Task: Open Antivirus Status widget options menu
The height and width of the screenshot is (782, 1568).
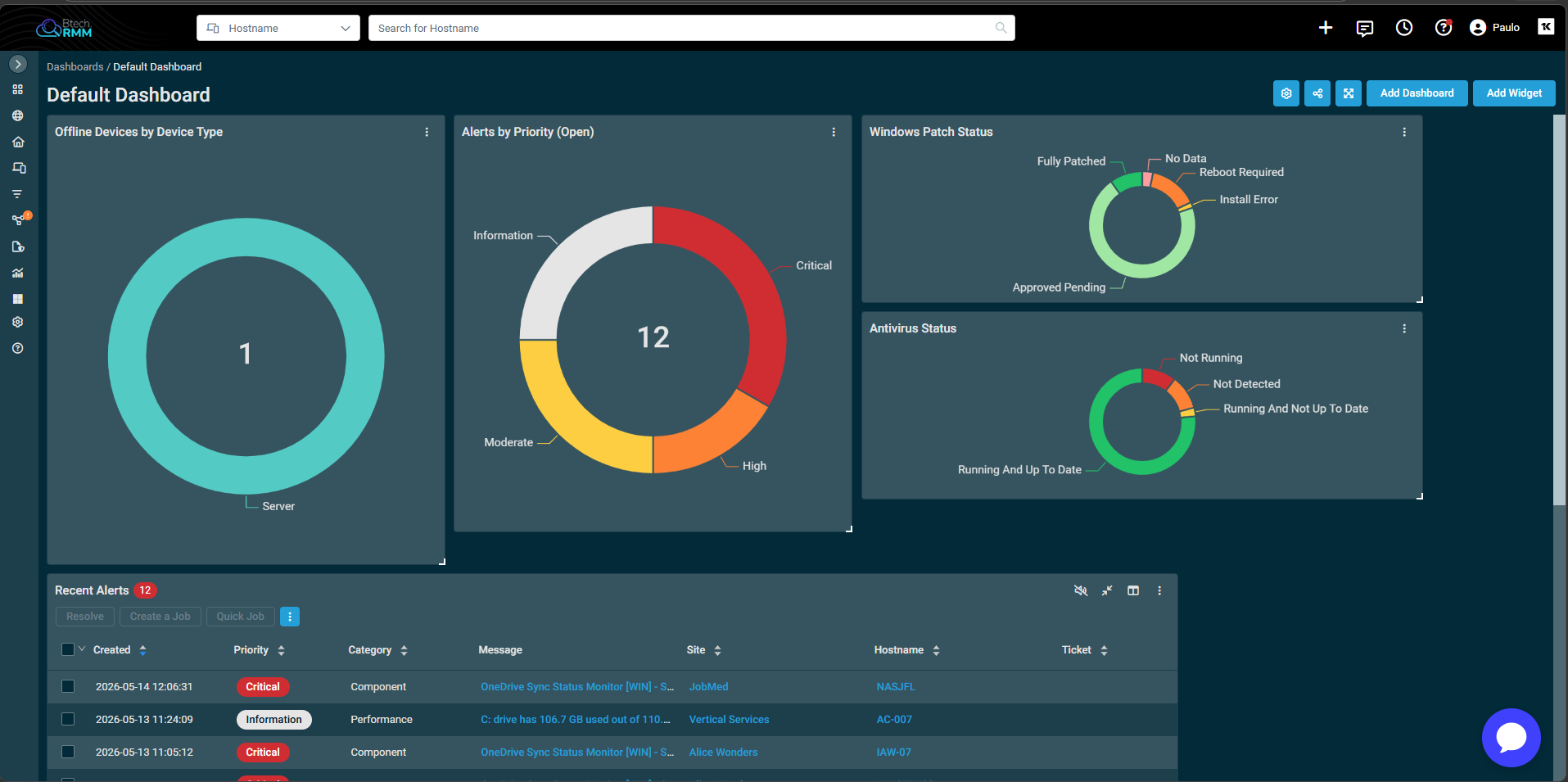Action: [x=1404, y=328]
